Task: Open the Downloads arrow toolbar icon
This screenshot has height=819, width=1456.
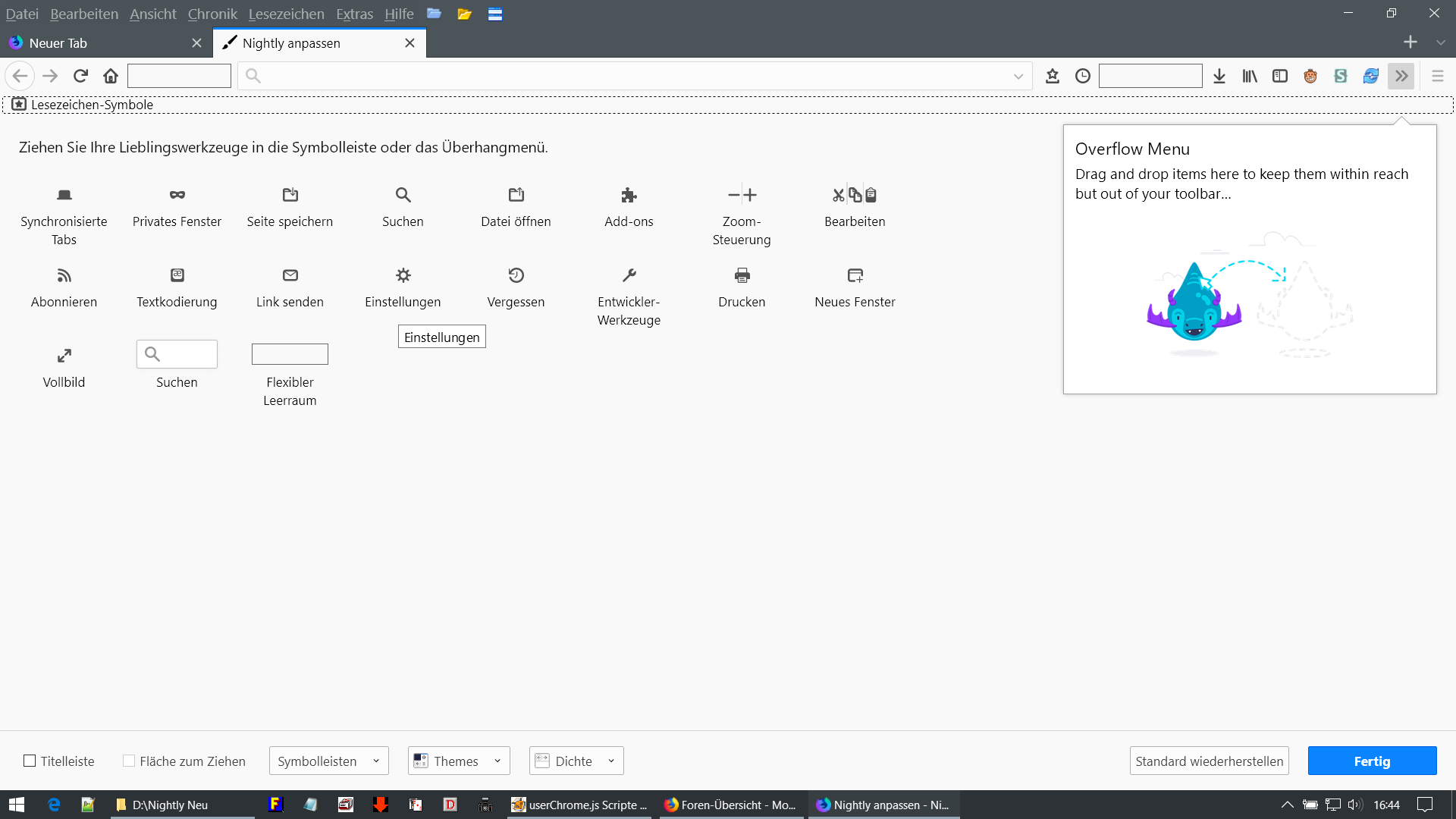Action: tap(1219, 76)
